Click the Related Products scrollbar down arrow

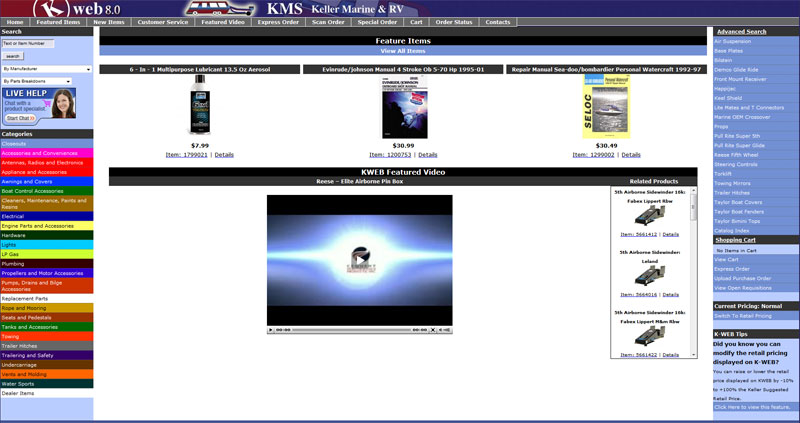693,355
